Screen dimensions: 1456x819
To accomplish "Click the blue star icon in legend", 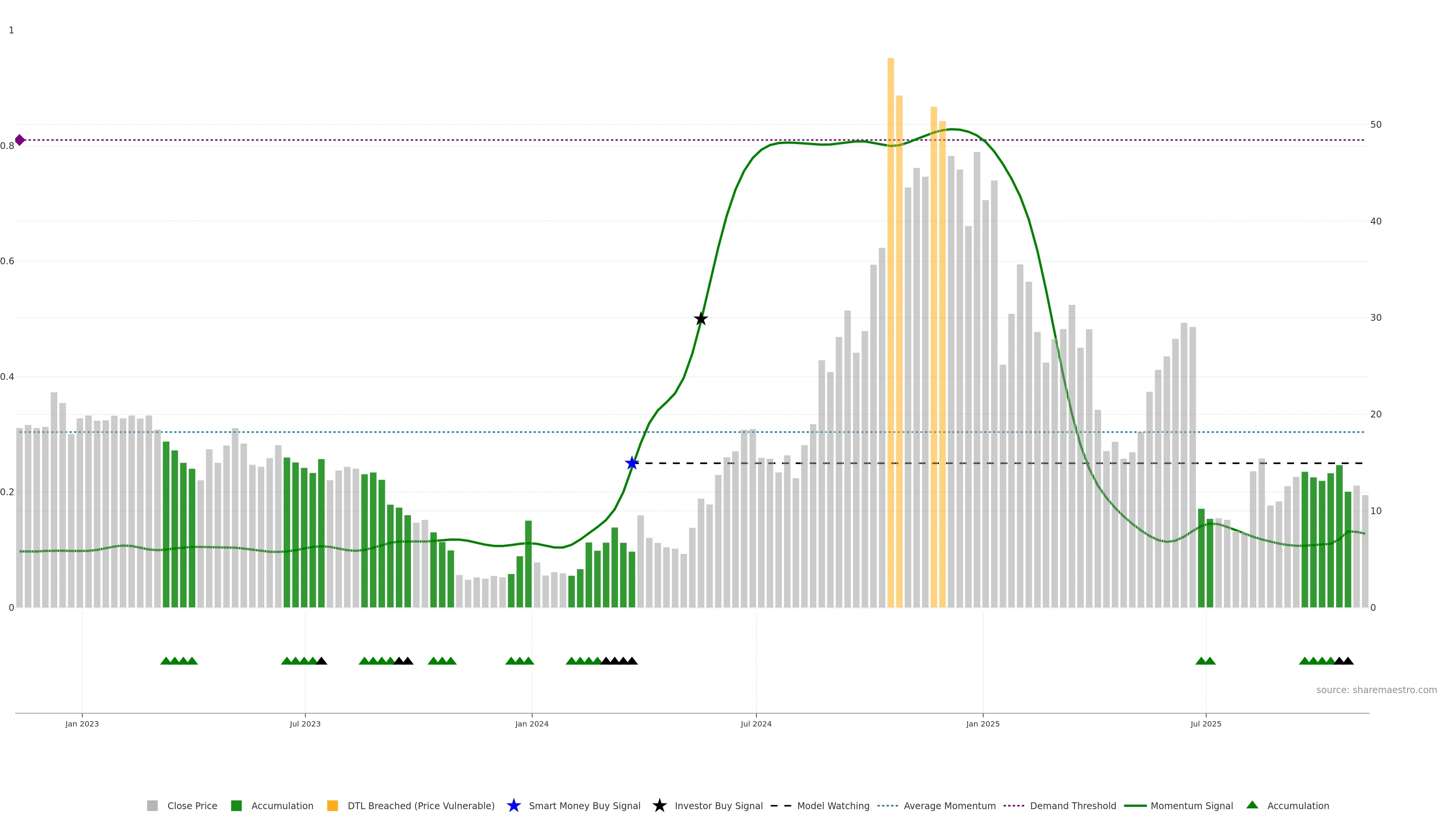I will pos(513,805).
